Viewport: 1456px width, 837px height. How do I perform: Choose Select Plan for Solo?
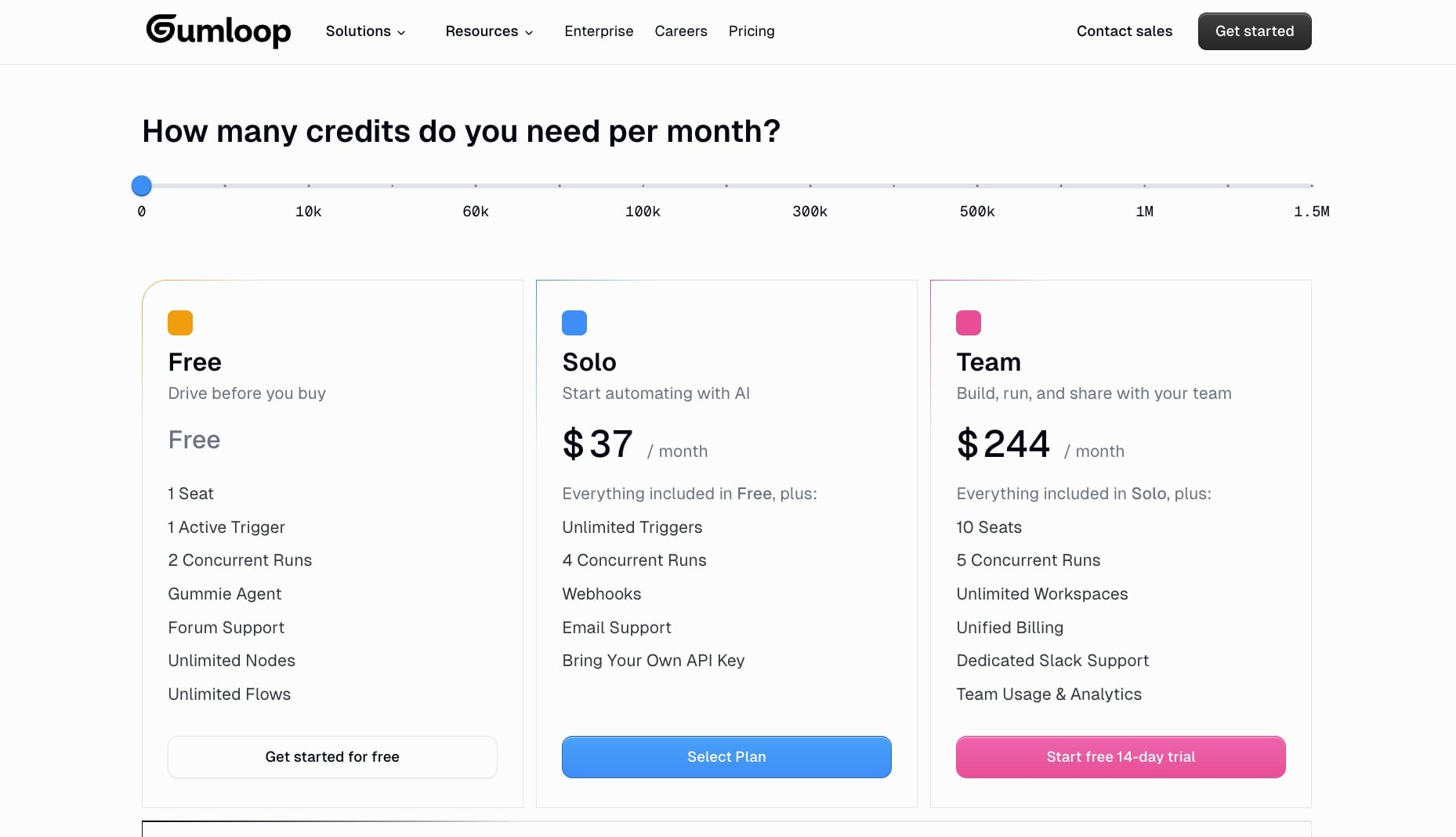tap(726, 757)
